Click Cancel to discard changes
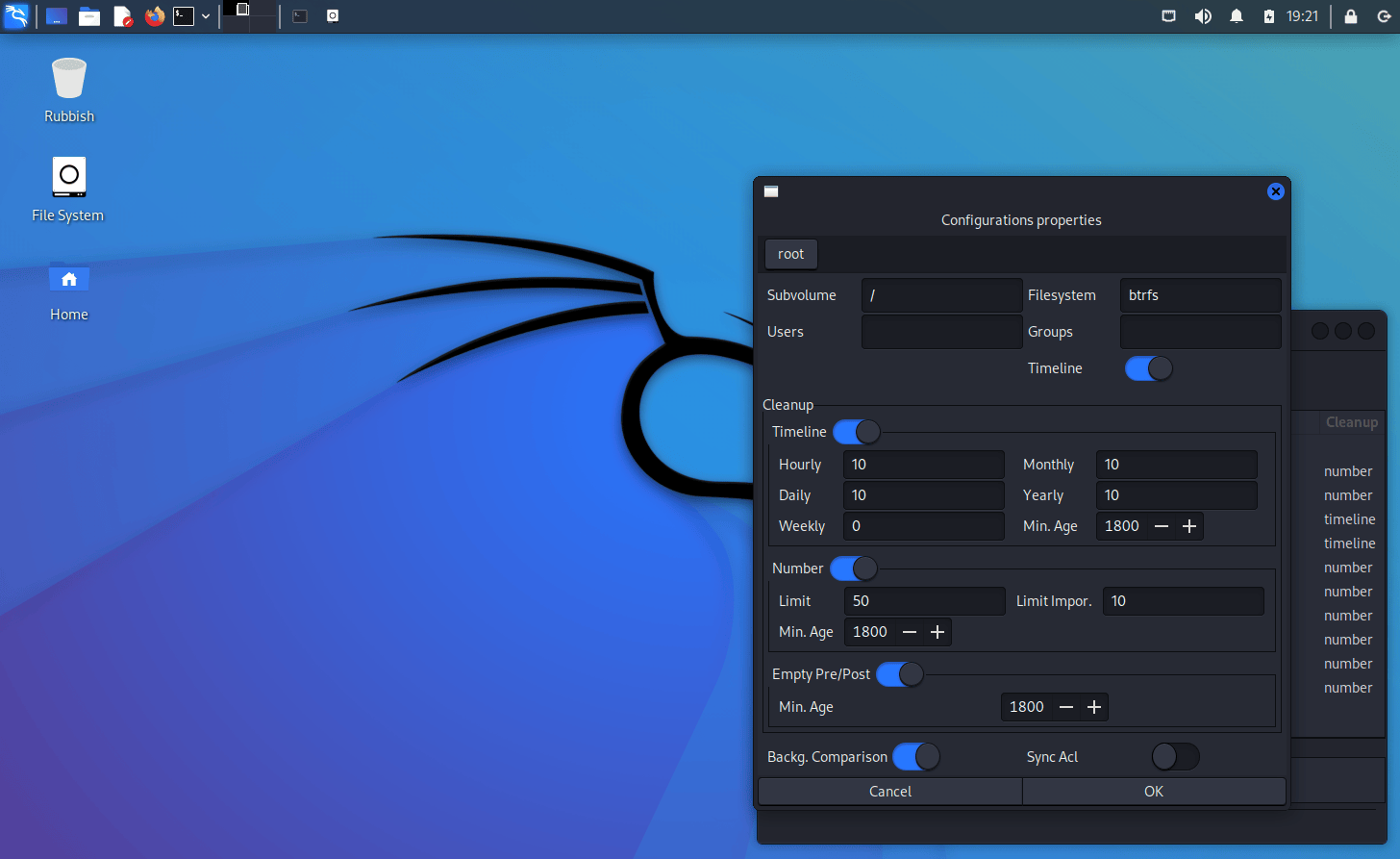This screenshot has width=1400, height=859. coord(889,792)
